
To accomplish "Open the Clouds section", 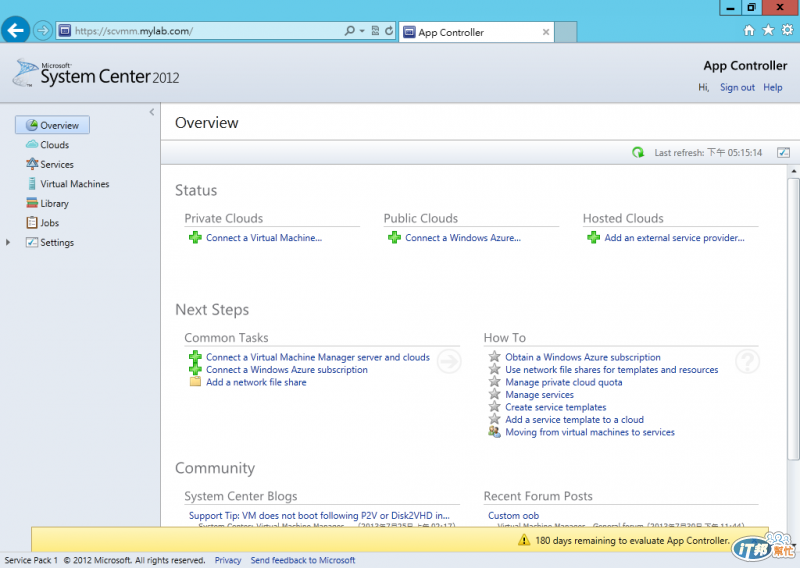I will pos(55,145).
